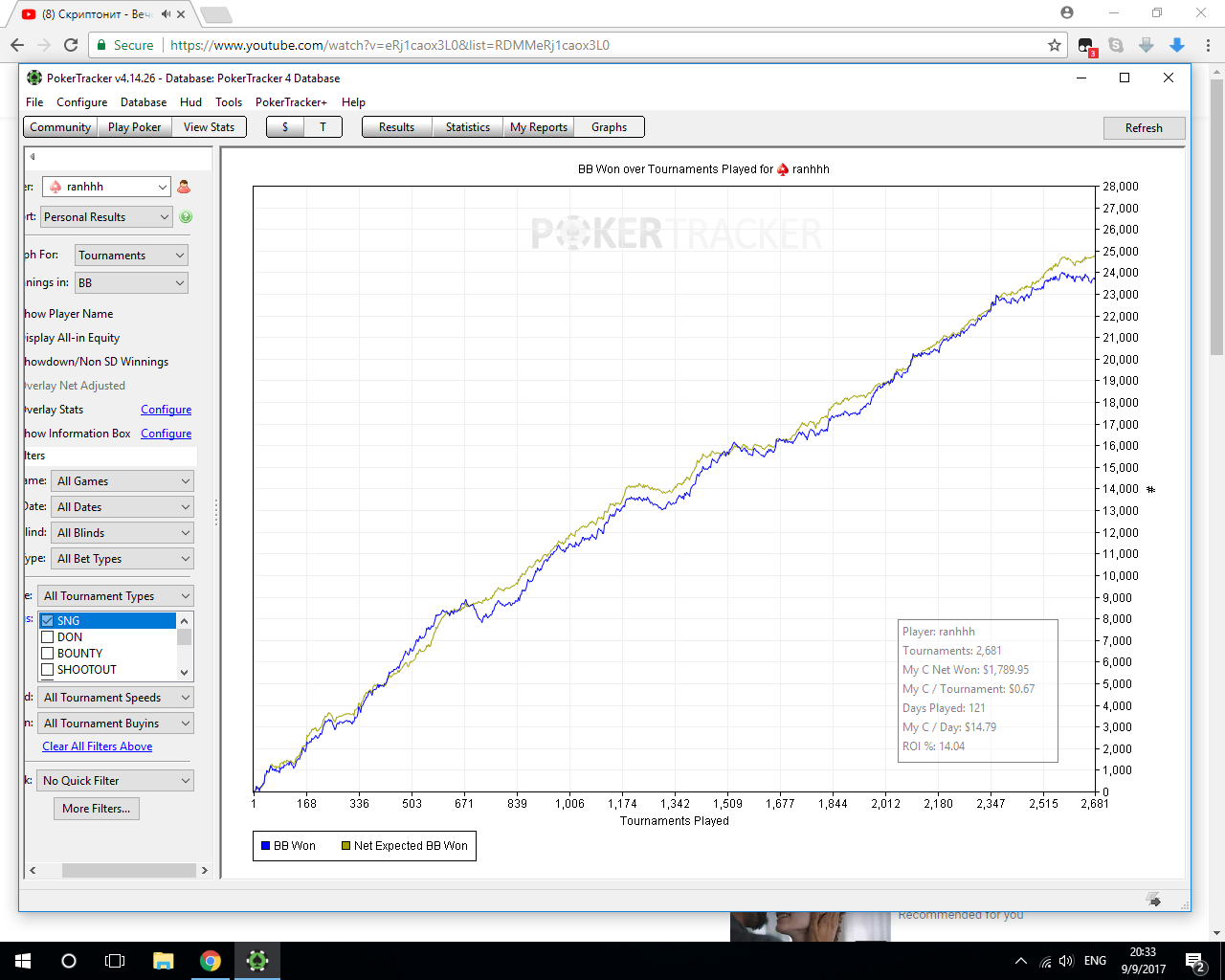Click Configure link next to Overlay Stats

(x=167, y=410)
